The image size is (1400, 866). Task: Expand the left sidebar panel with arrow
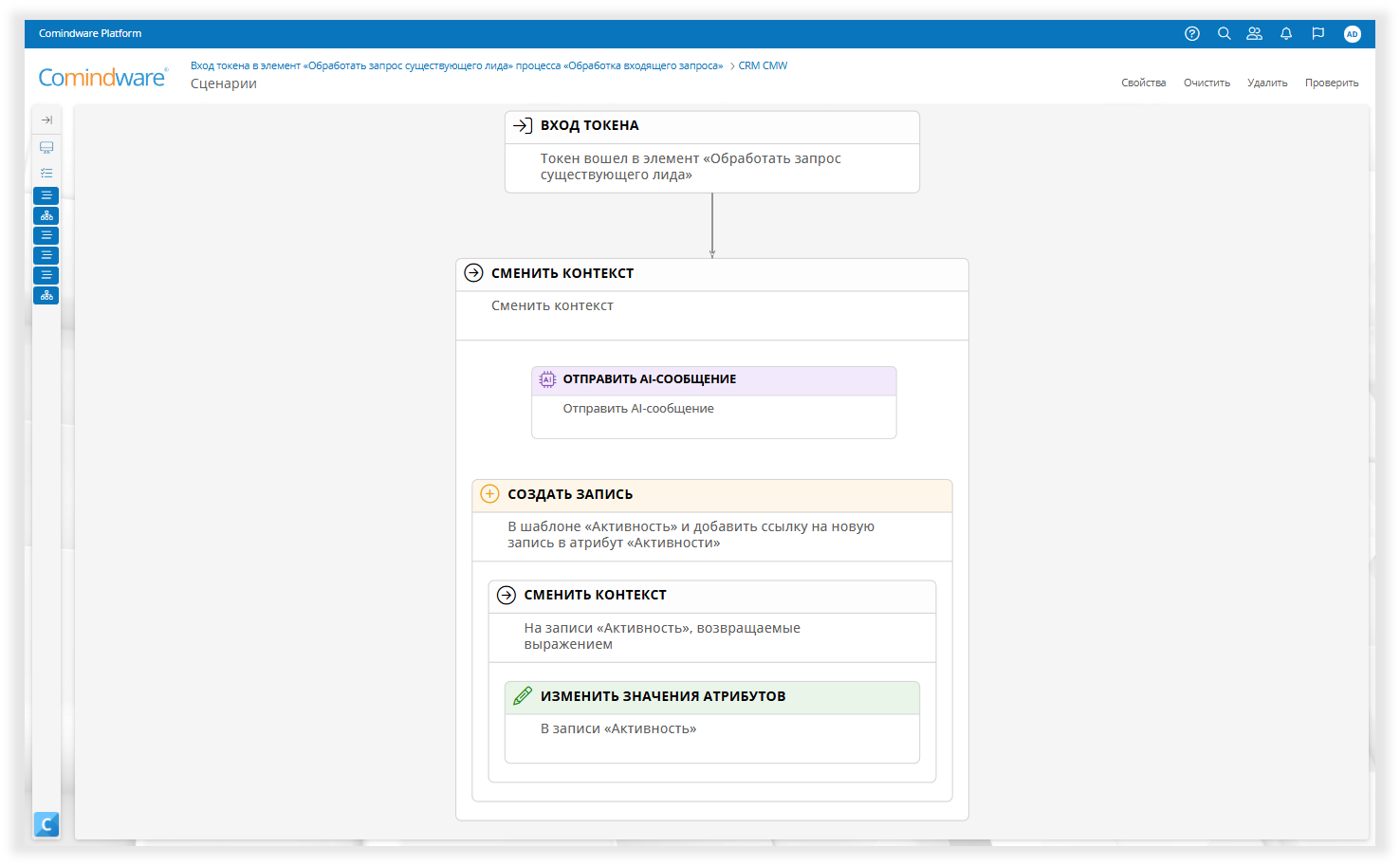pyautogui.click(x=46, y=120)
